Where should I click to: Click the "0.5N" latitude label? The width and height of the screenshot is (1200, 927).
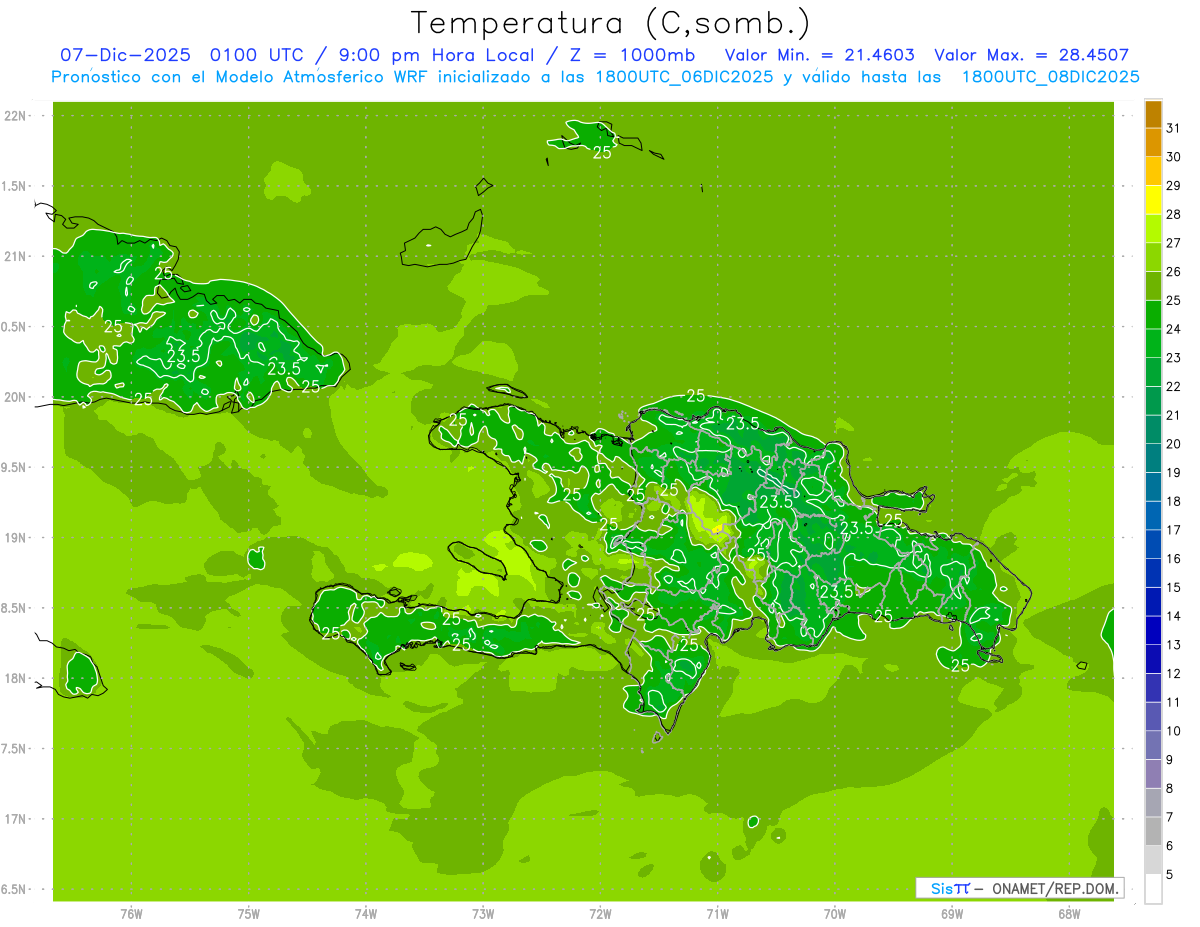(14, 327)
